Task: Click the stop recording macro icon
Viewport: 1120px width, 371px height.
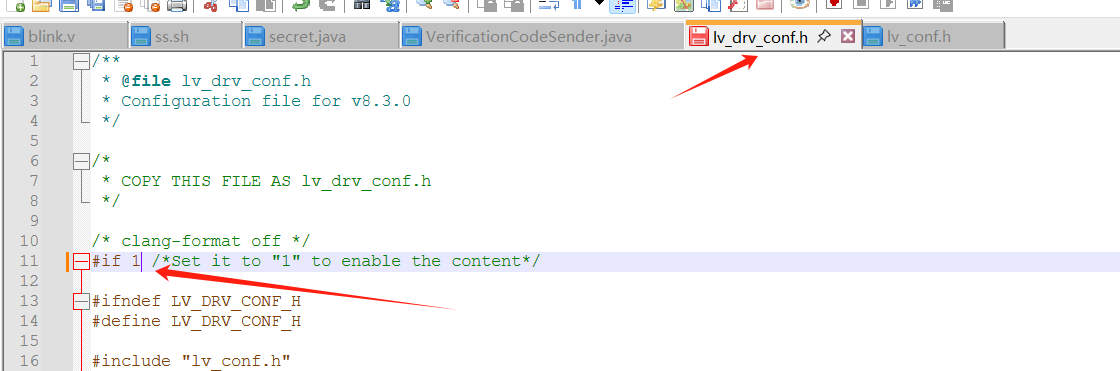Action: pos(860,4)
